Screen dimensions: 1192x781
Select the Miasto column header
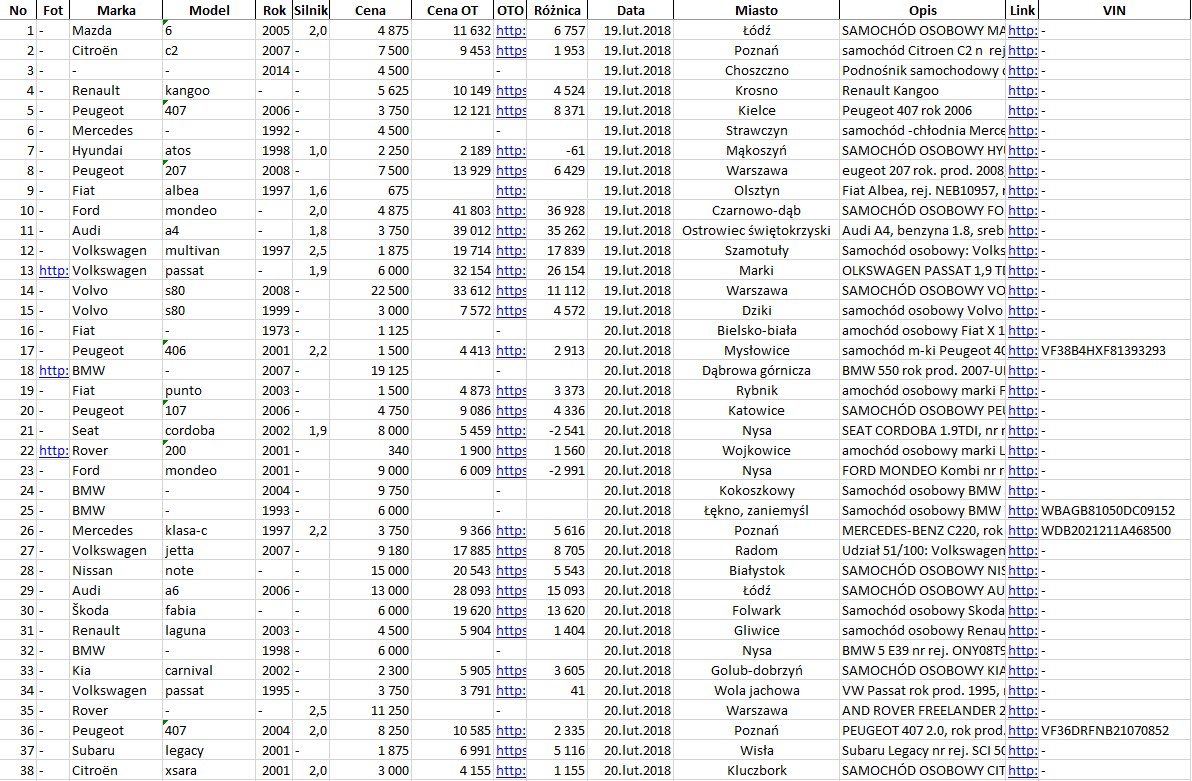[756, 10]
